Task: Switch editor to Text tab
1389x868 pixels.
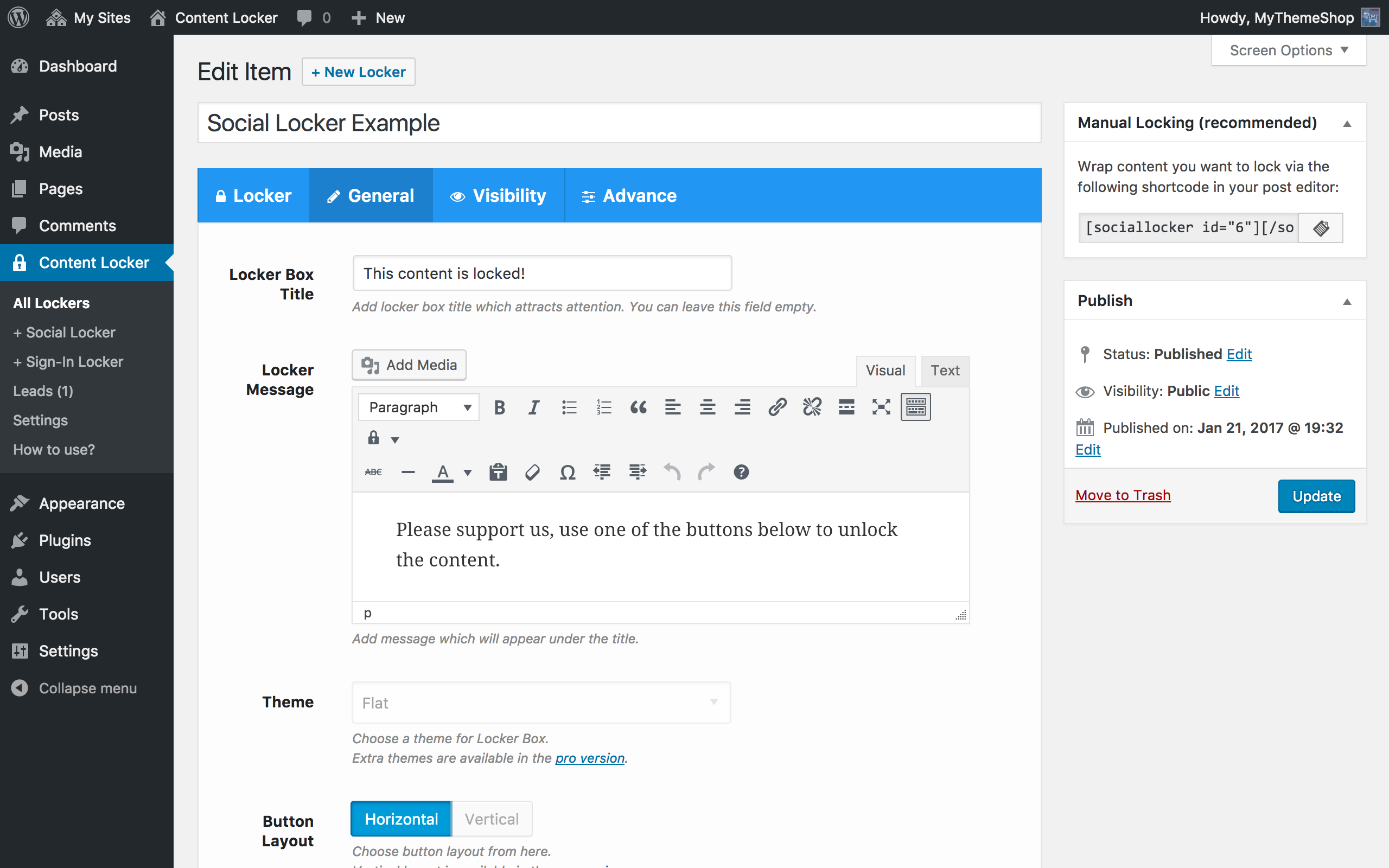Action: [945, 371]
